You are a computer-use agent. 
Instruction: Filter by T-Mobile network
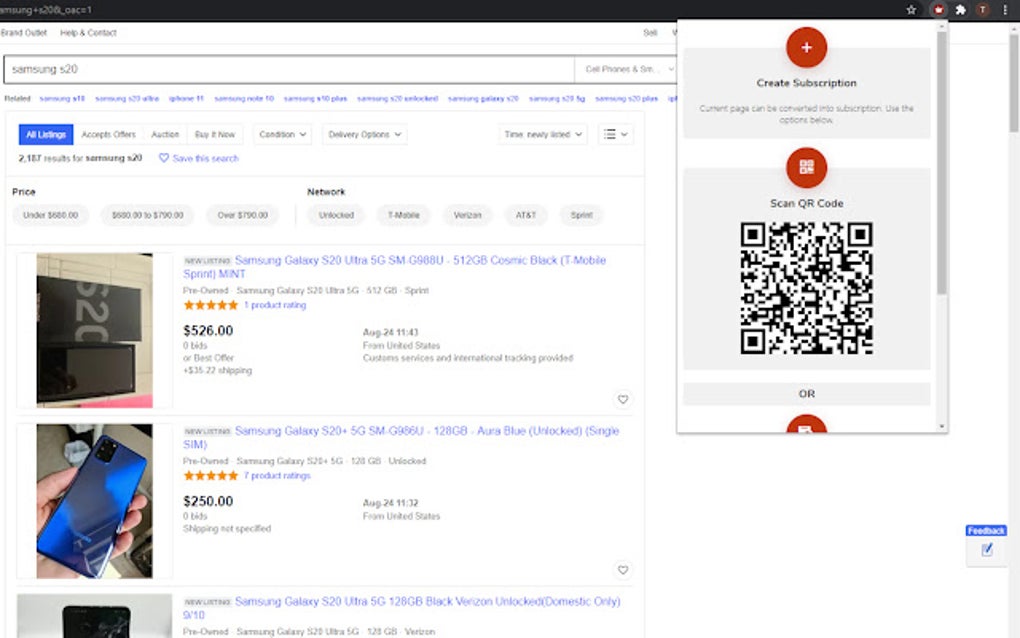404,215
